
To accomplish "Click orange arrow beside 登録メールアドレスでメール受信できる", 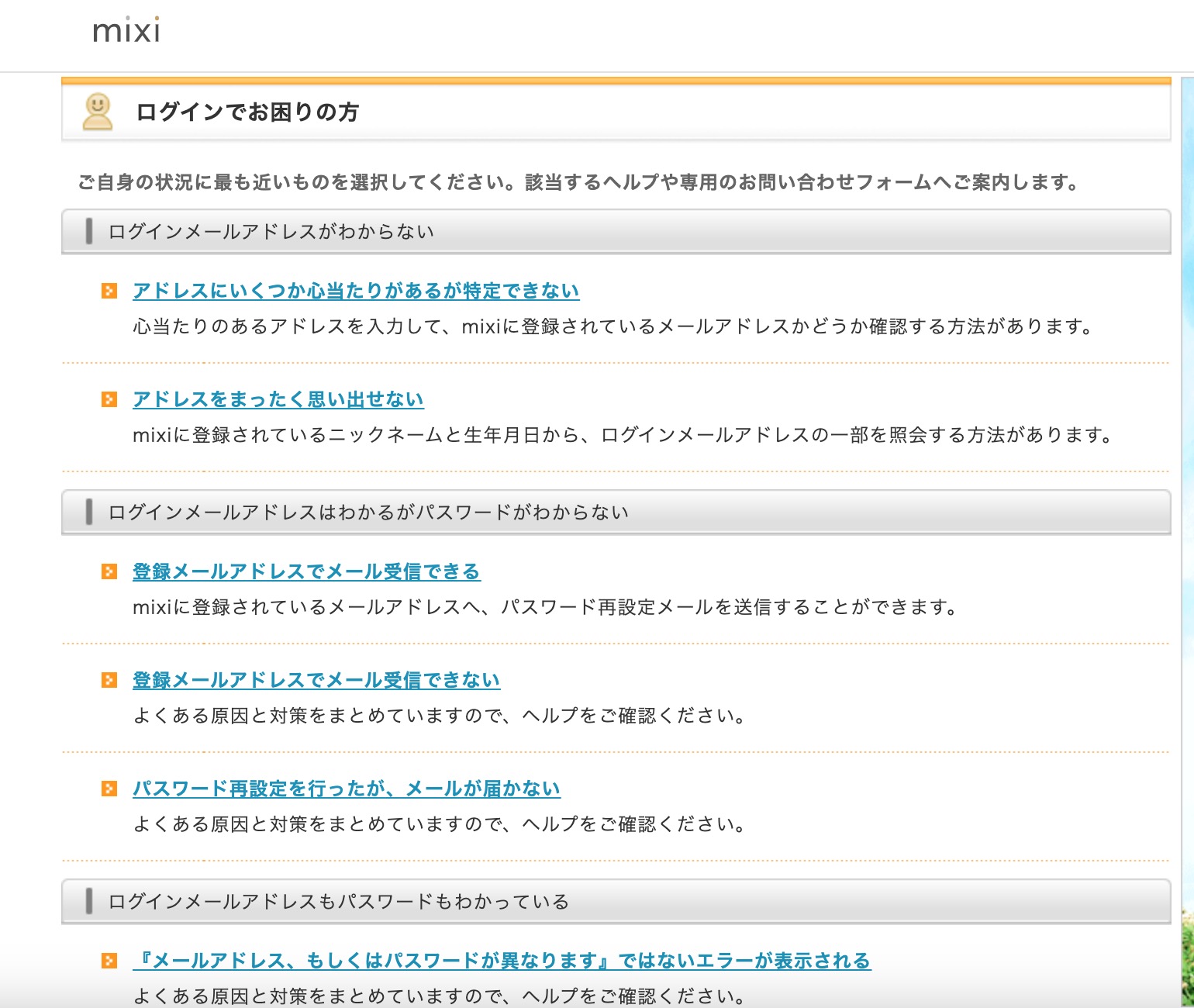I will 109,571.
